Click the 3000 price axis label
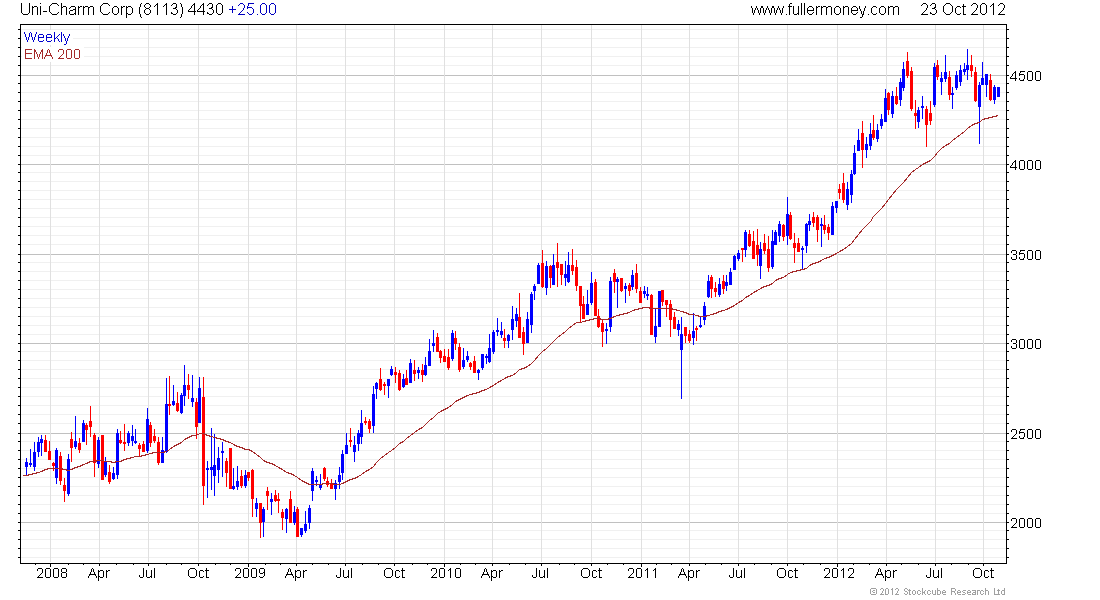 click(x=1026, y=345)
